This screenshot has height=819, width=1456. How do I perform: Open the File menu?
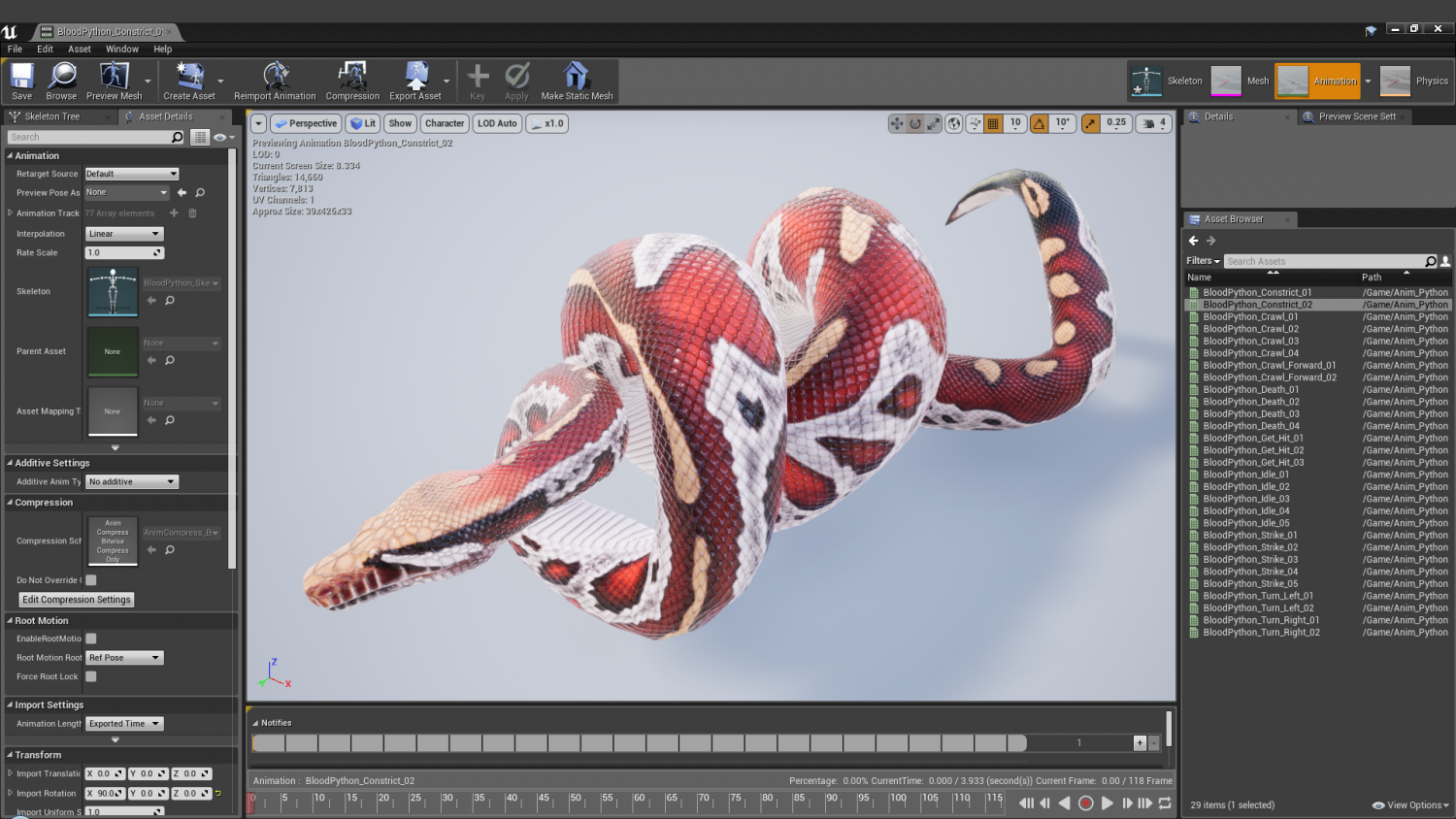pos(15,49)
